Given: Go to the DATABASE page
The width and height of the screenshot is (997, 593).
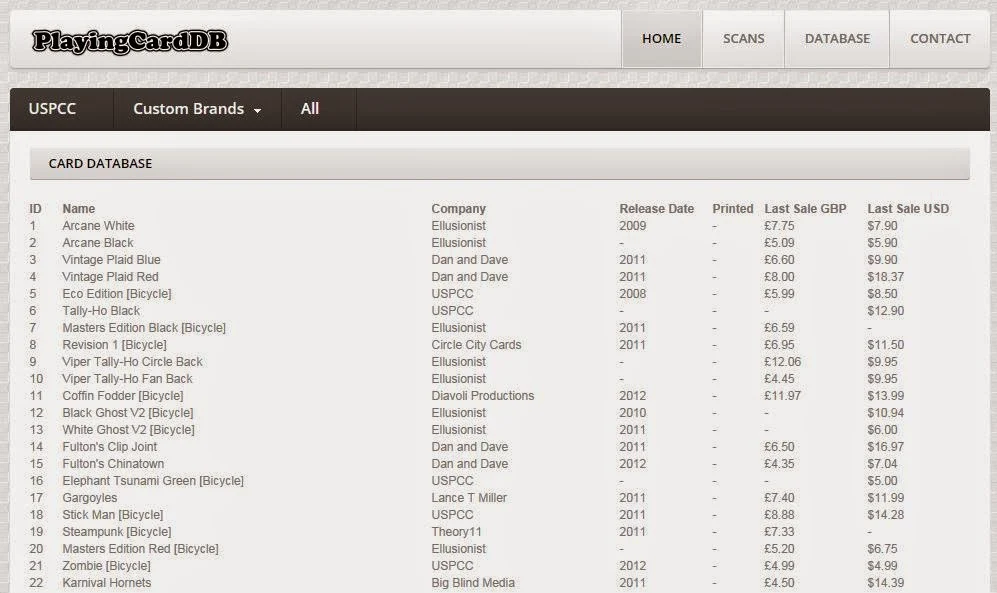Looking at the screenshot, I should point(837,39).
